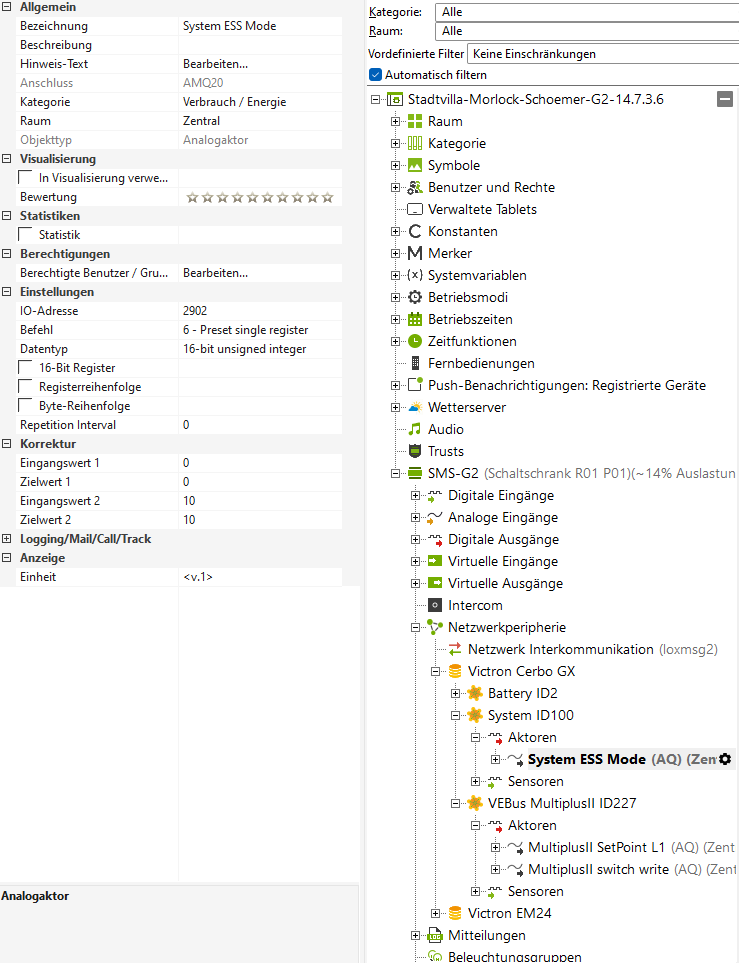Screen dimensions: 739x963
Task: Enable the Statistik checkbox
Action: pos(26,235)
